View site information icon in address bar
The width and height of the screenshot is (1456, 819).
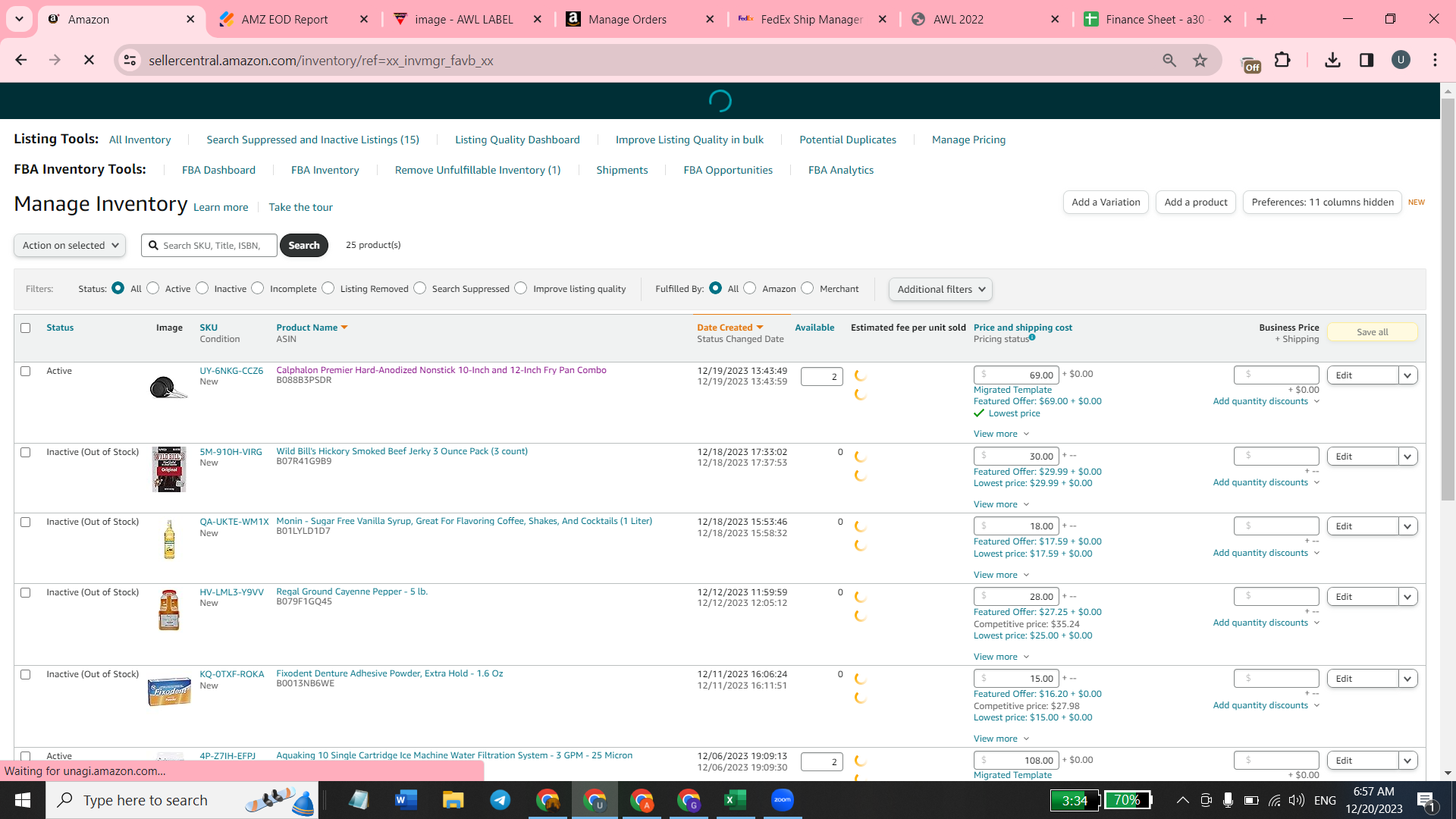(x=130, y=60)
